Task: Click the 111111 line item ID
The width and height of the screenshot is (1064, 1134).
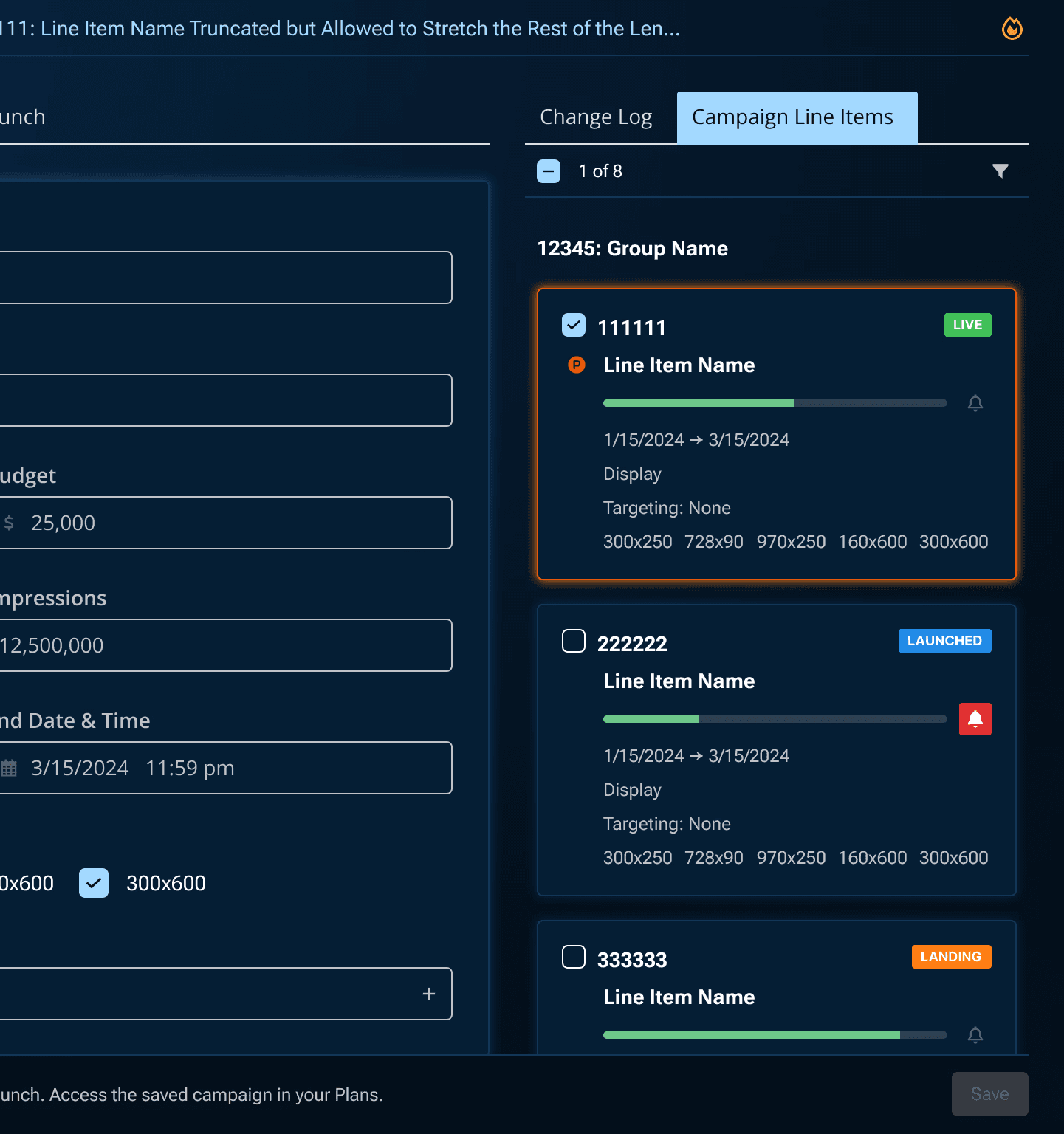Action: pyautogui.click(x=632, y=328)
